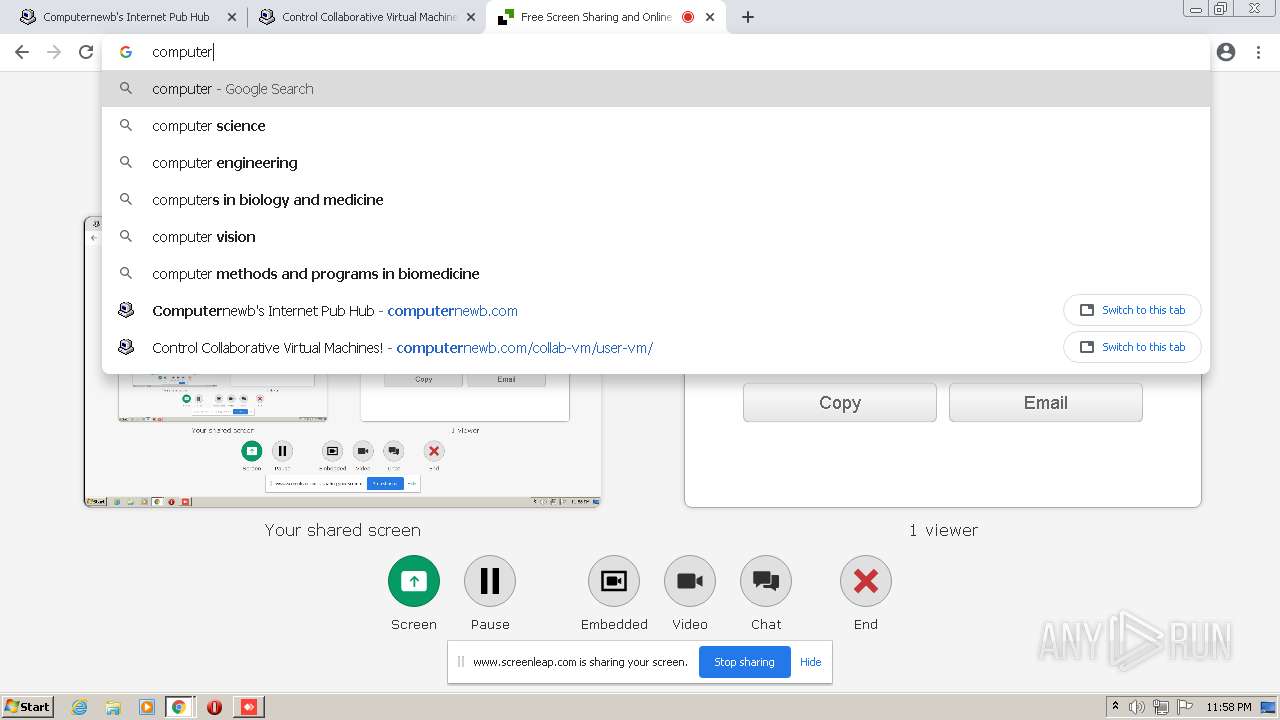Open Chrome's three-dot menu
Viewport: 1280px width, 720px height.
(1258, 52)
